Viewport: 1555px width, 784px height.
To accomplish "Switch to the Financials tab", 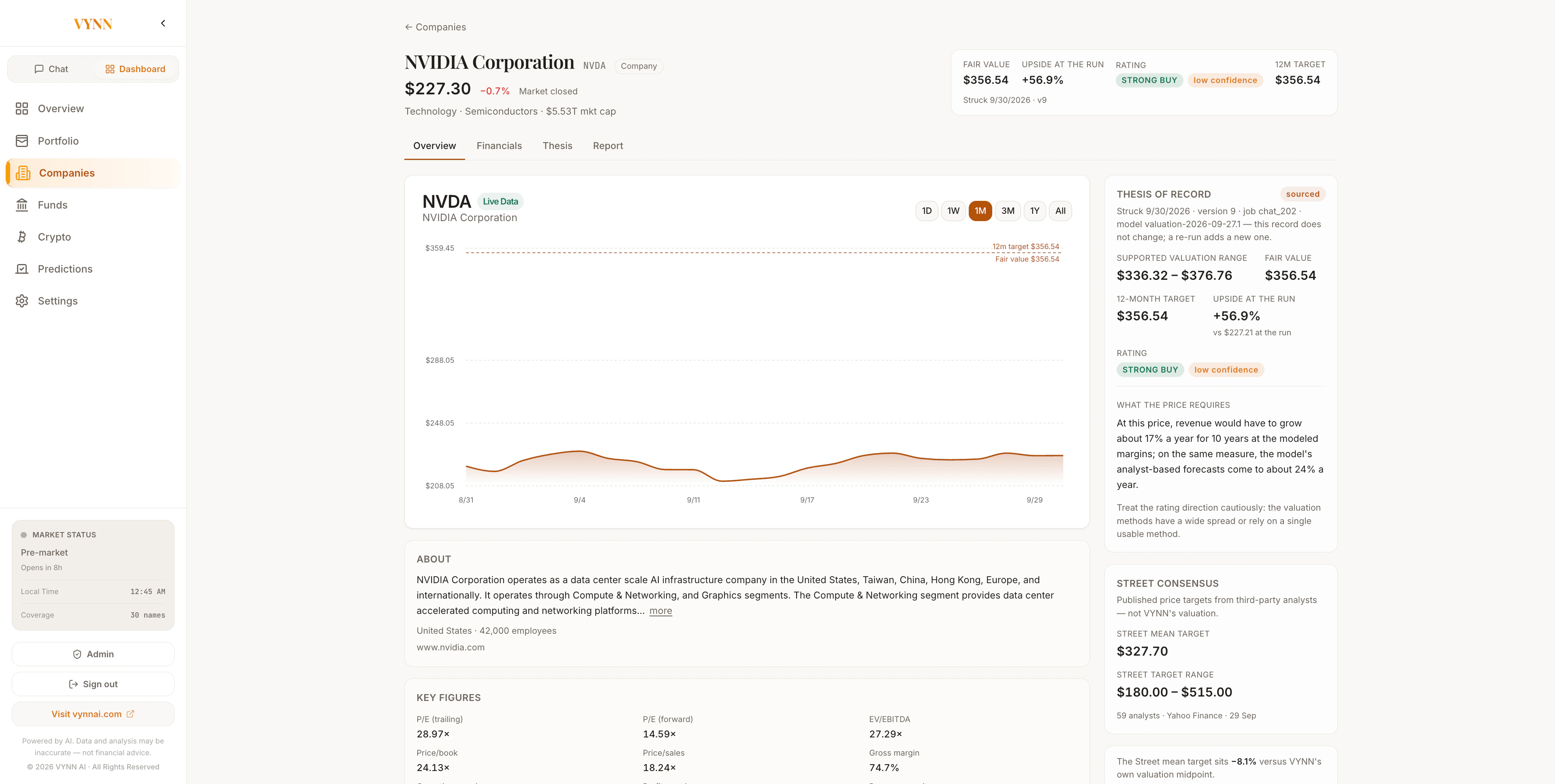I will pos(499,146).
